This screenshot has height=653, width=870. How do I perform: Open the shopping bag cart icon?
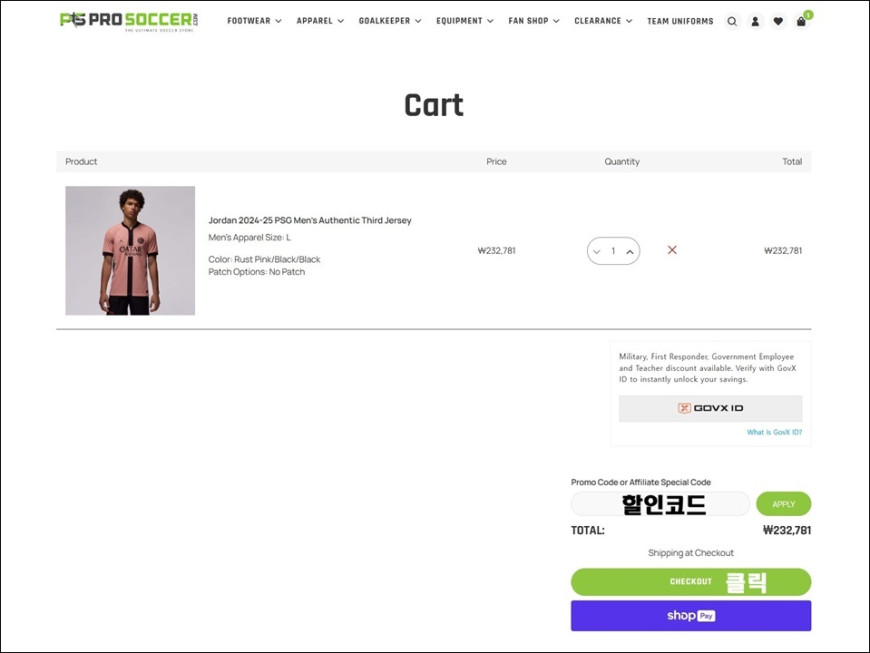click(x=801, y=22)
